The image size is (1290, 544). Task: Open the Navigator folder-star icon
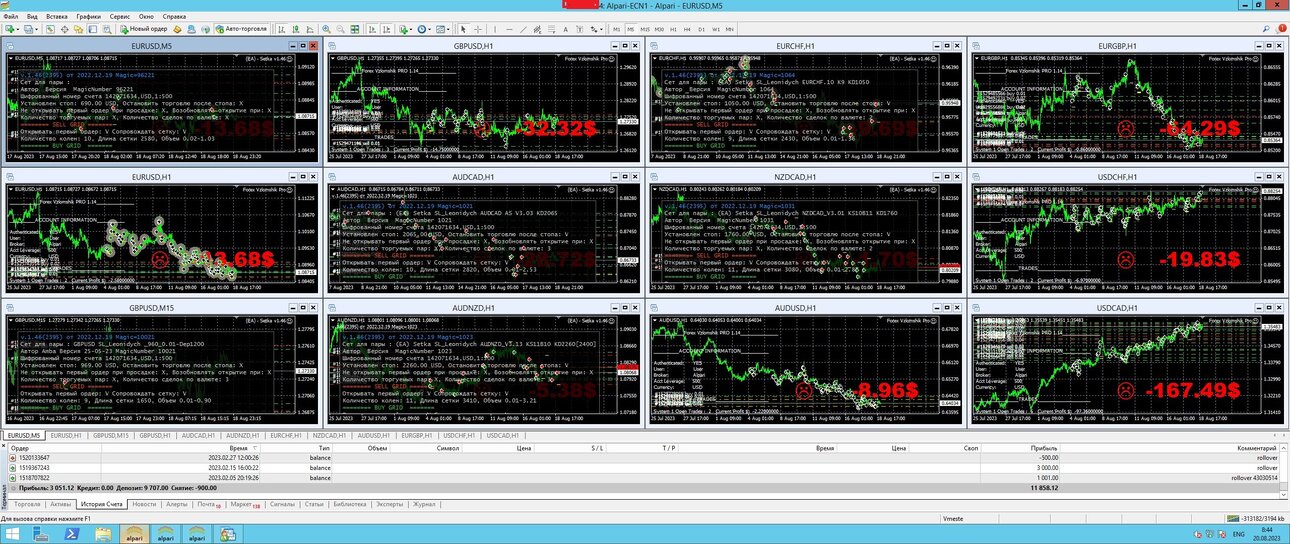pos(78,29)
